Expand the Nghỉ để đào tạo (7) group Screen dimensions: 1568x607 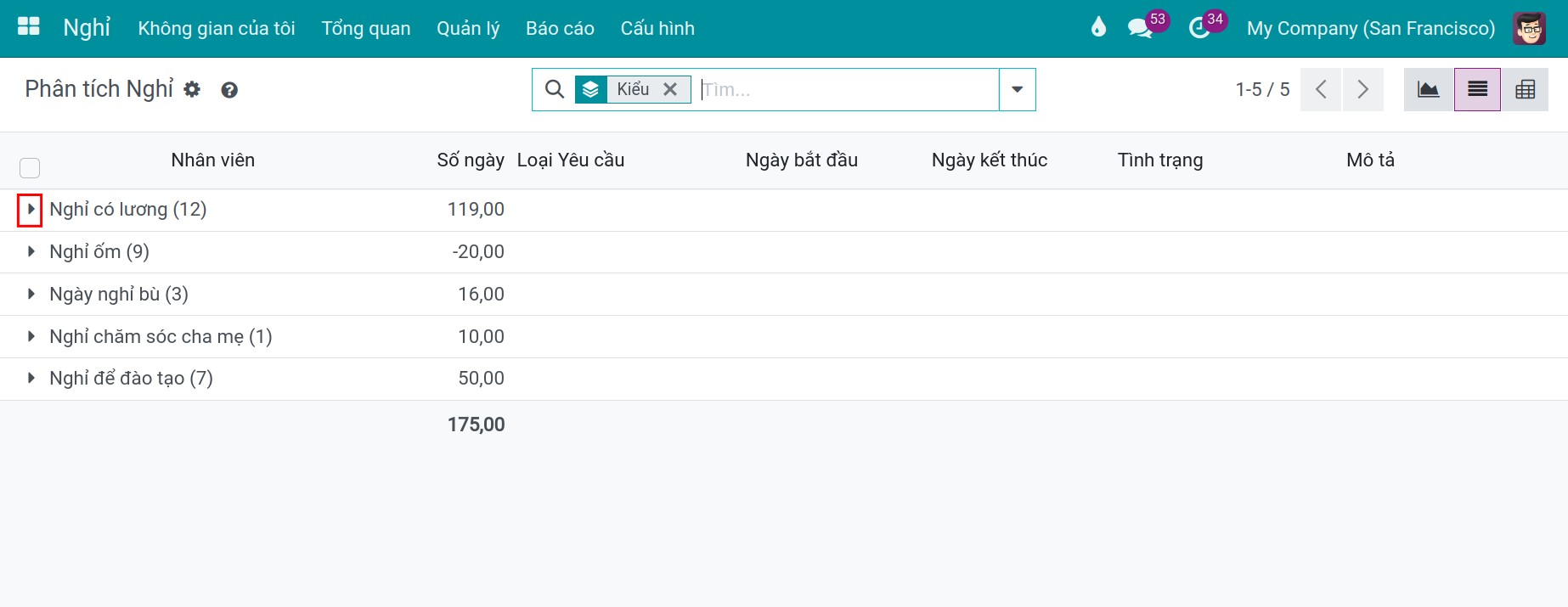point(31,378)
